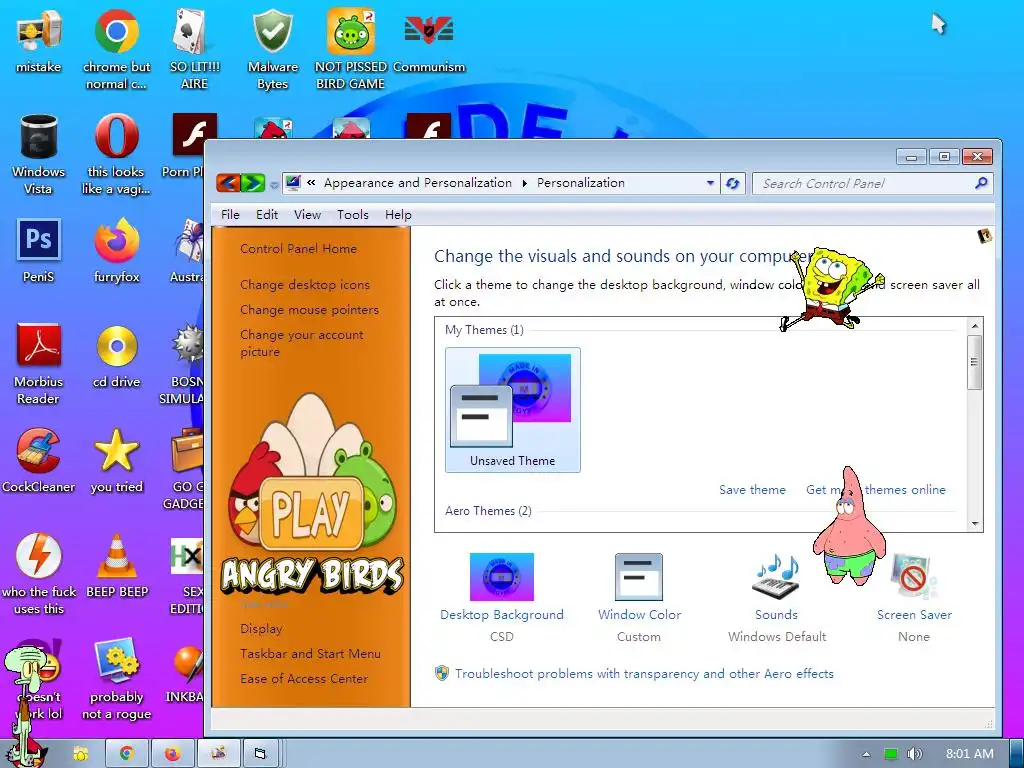The image size is (1024, 768).
Task: Click the Personalization taskbar window button
Action: pos(218,754)
